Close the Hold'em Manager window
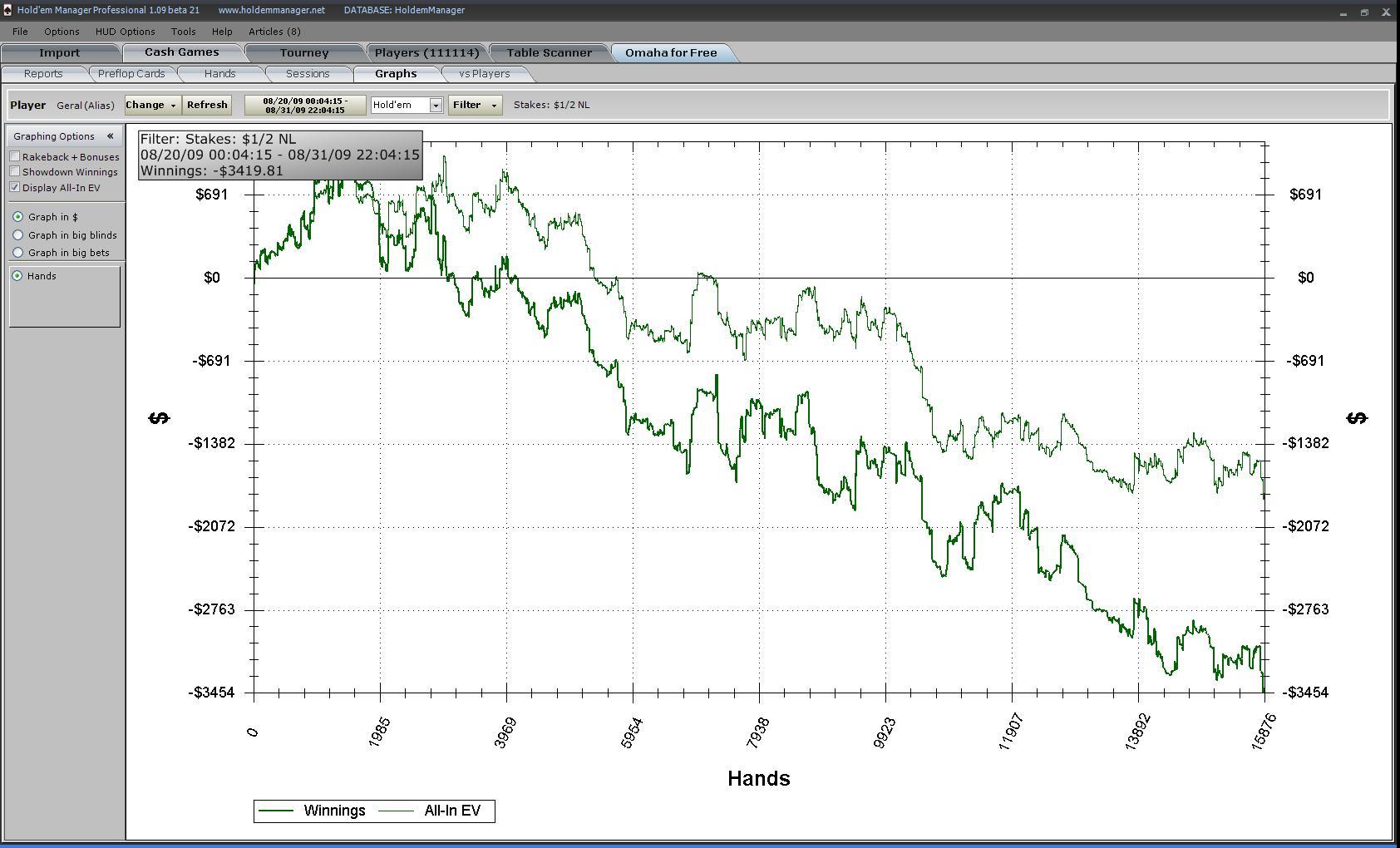This screenshot has height=848, width=1400. [x=1386, y=12]
